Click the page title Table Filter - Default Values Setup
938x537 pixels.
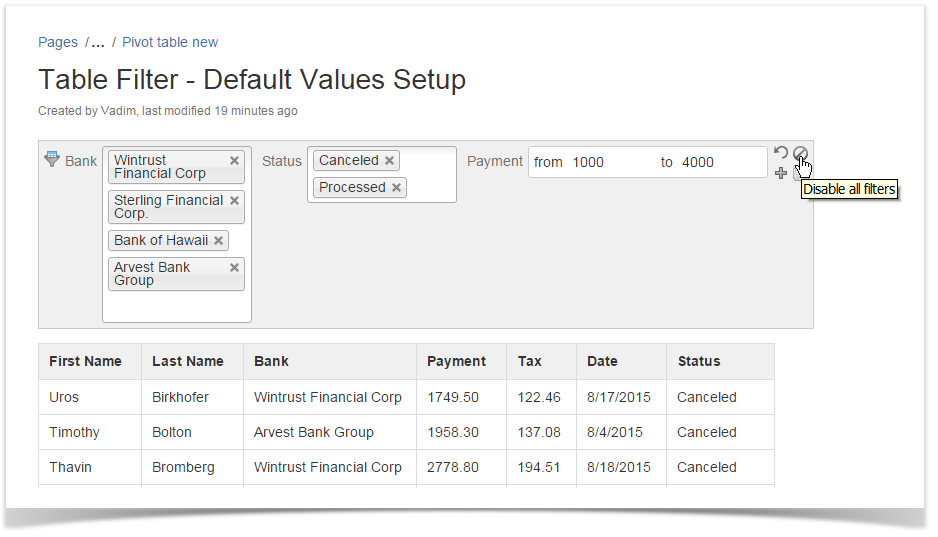coord(252,80)
